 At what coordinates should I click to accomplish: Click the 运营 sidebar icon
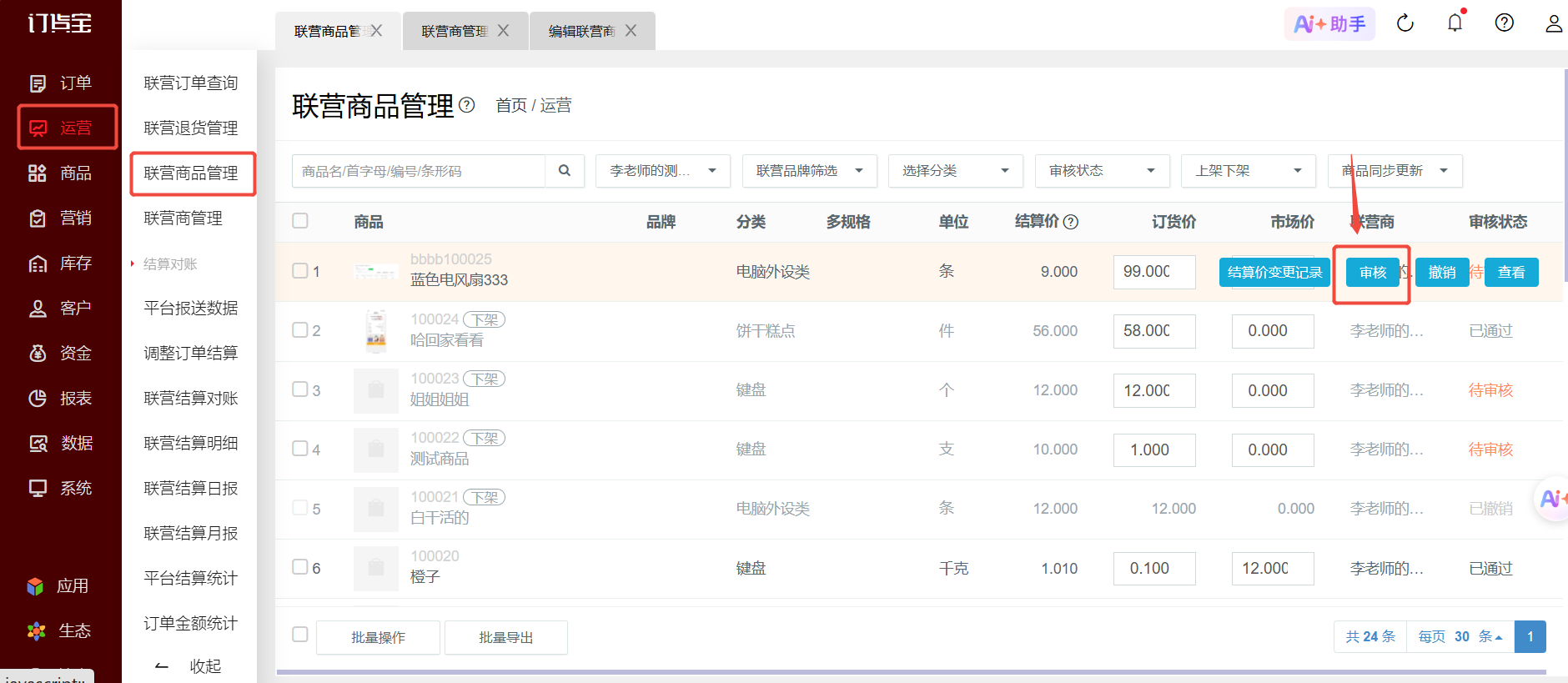coord(38,128)
